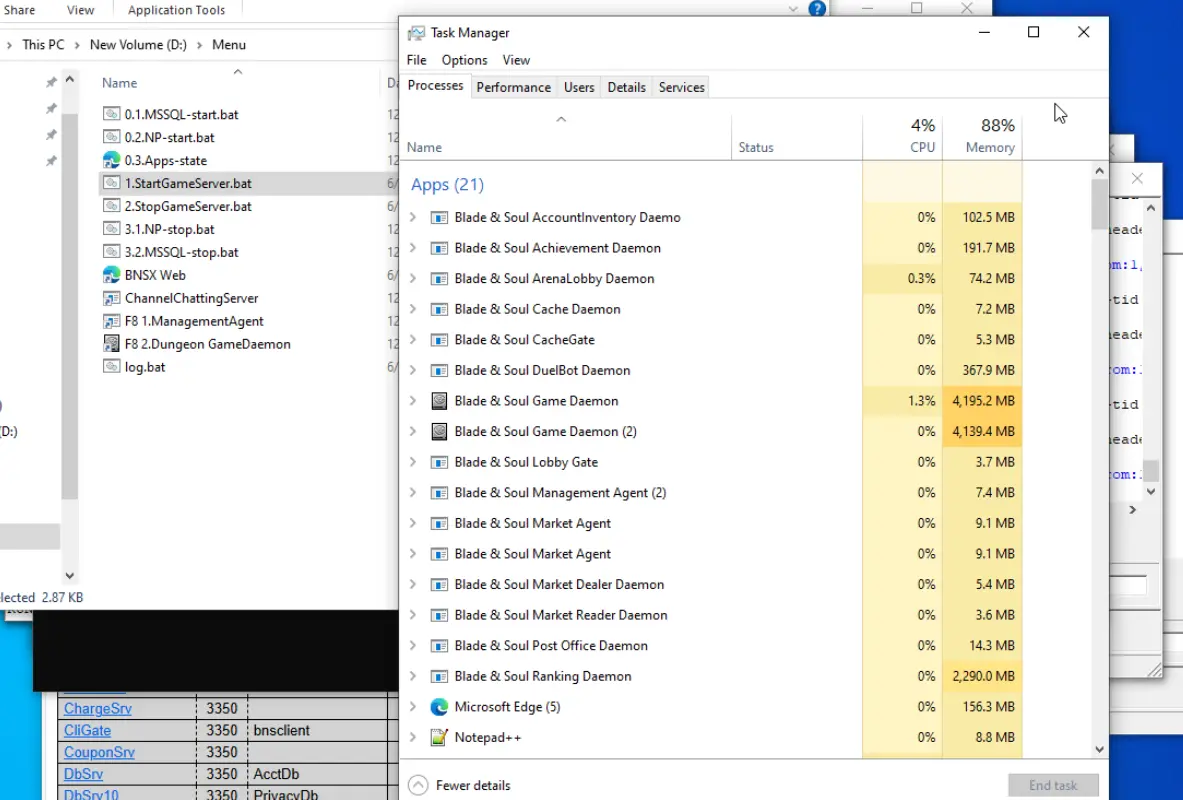Click the log.bat file icon
1183x800 pixels.
[x=112, y=367]
